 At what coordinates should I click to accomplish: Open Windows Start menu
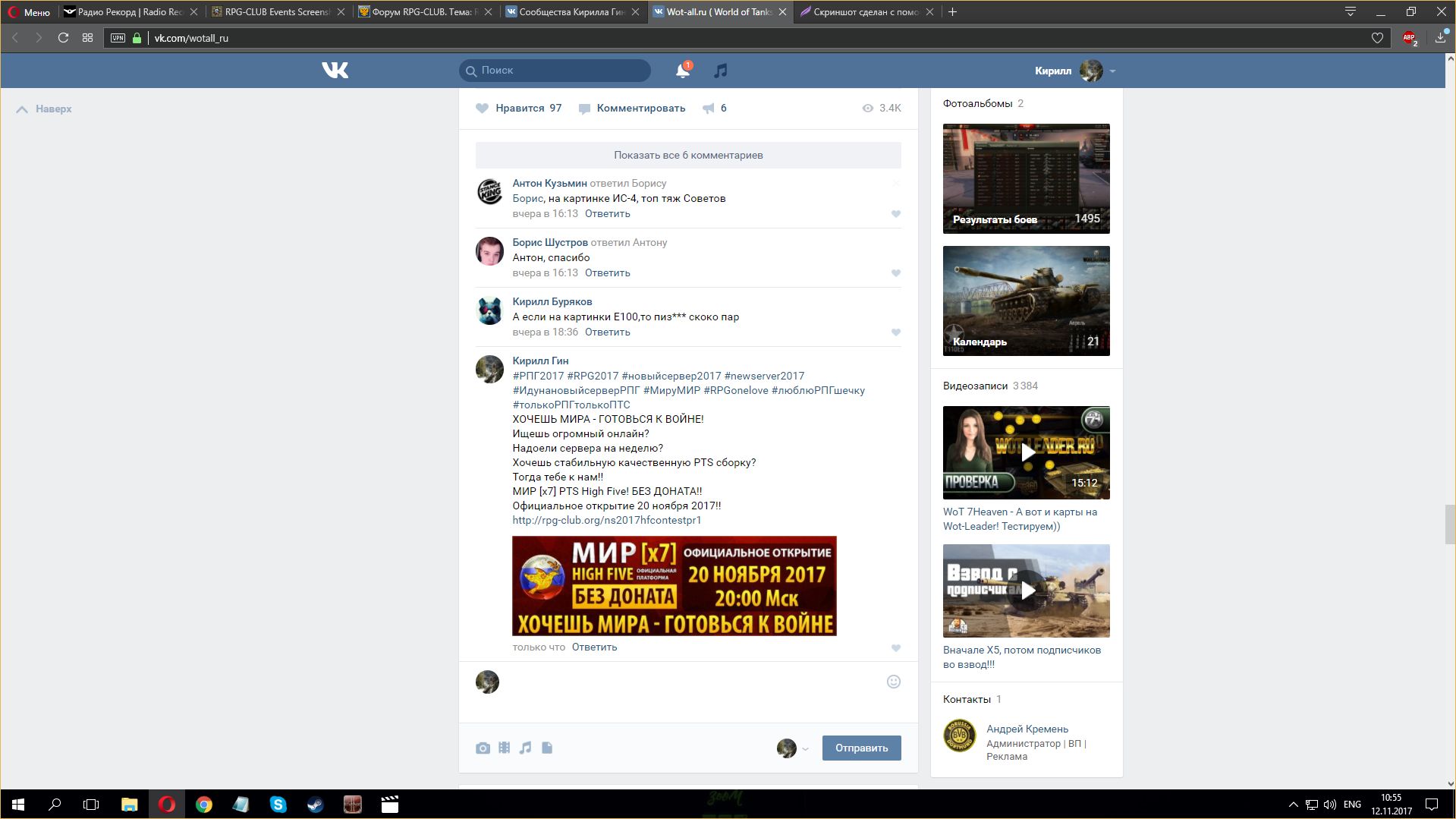[x=18, y=805]
